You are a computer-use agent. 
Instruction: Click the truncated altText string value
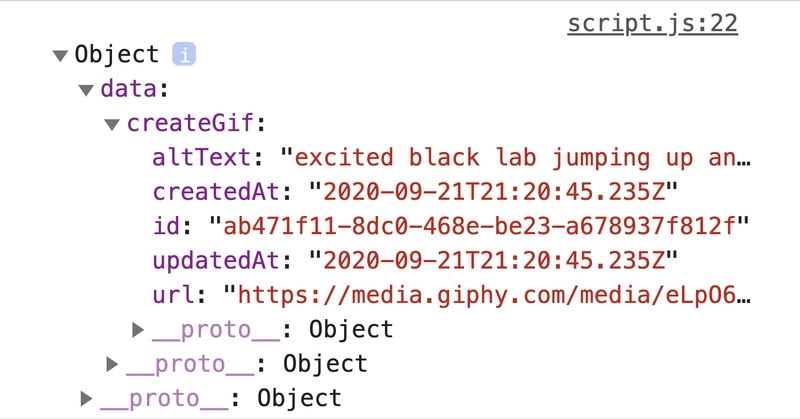(x=515, y=158)
